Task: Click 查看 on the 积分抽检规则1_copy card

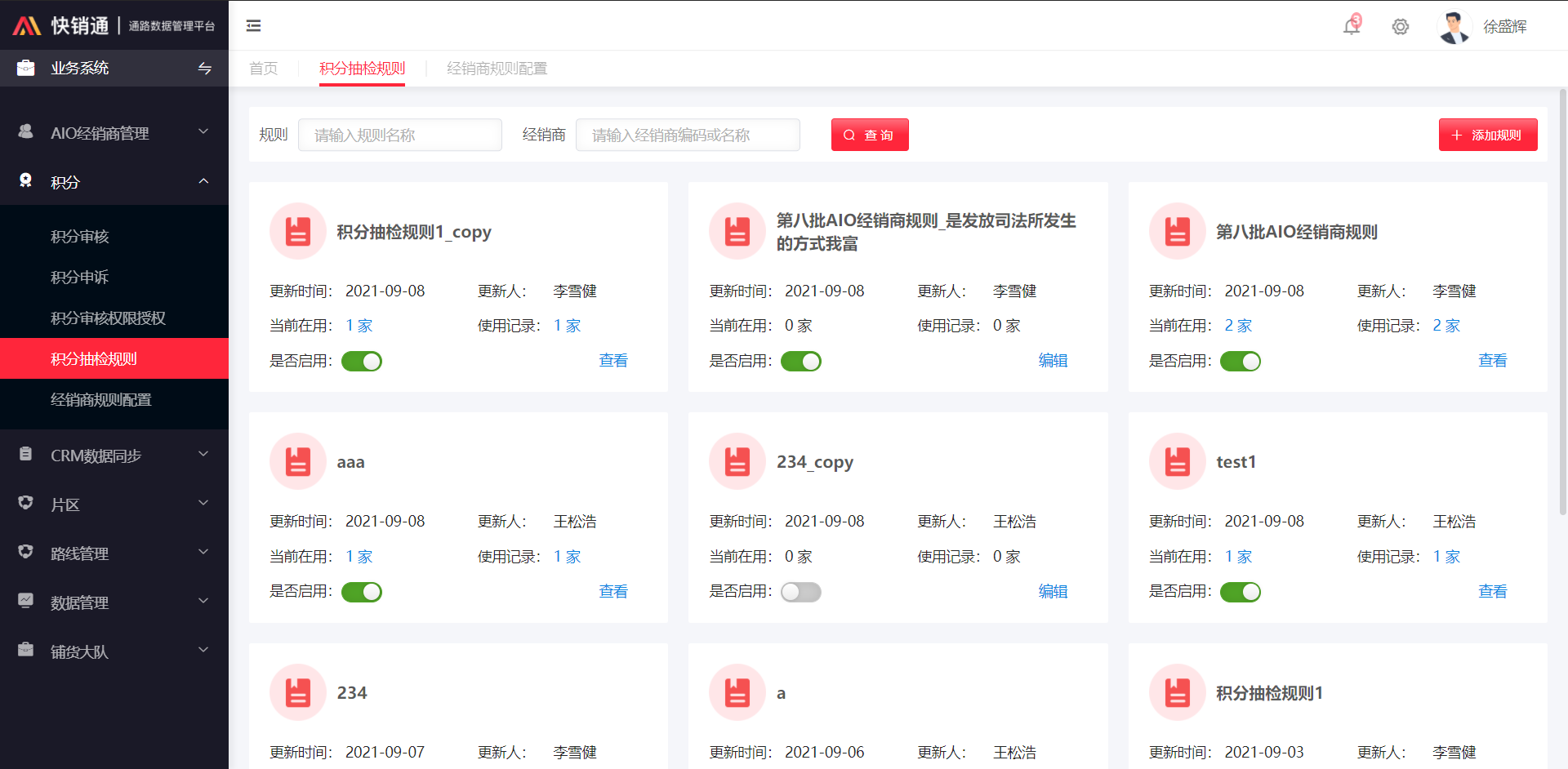Action: pyautogui.click(x=613, y=361)
